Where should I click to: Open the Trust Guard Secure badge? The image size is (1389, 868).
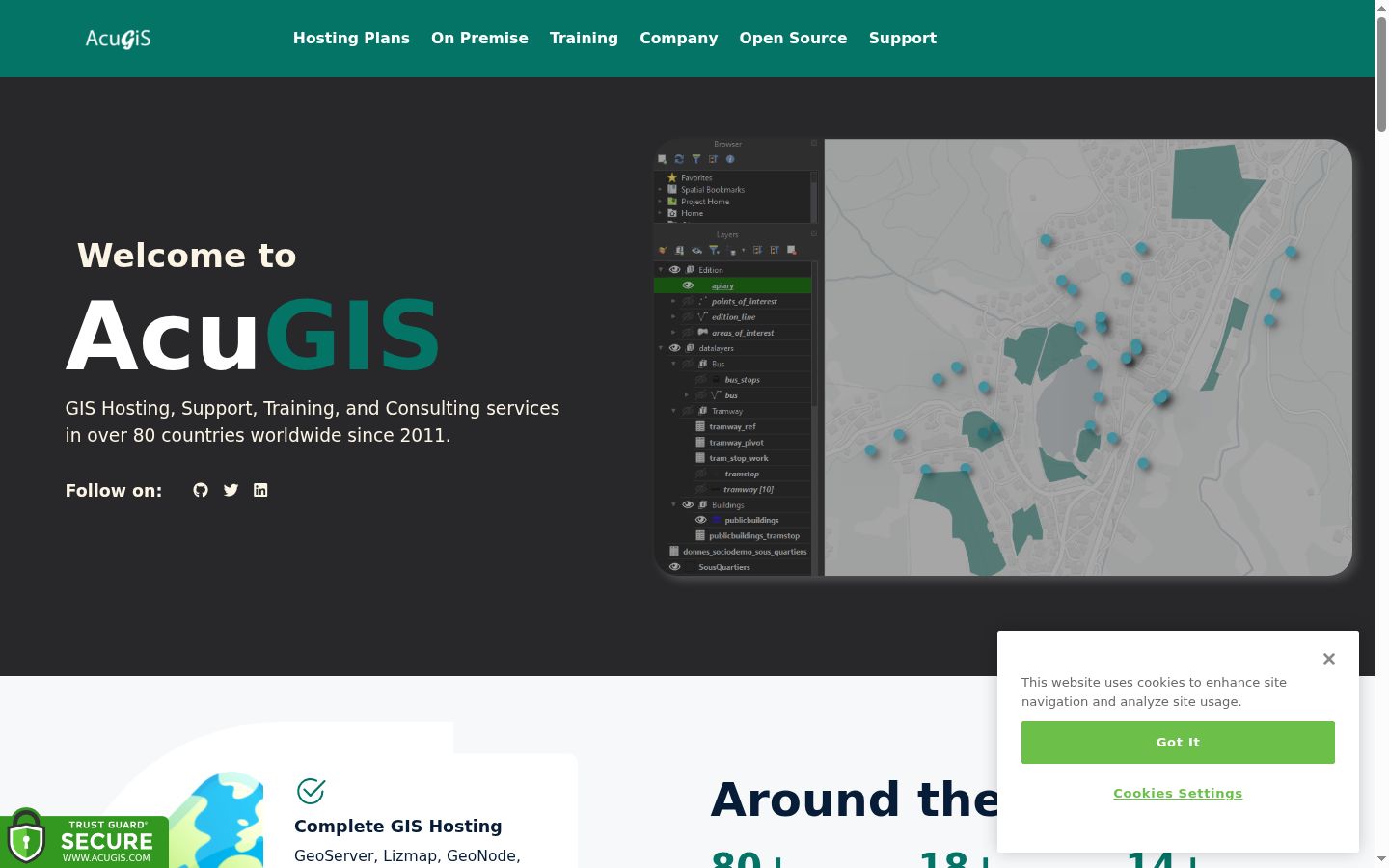tap(85, 839)
